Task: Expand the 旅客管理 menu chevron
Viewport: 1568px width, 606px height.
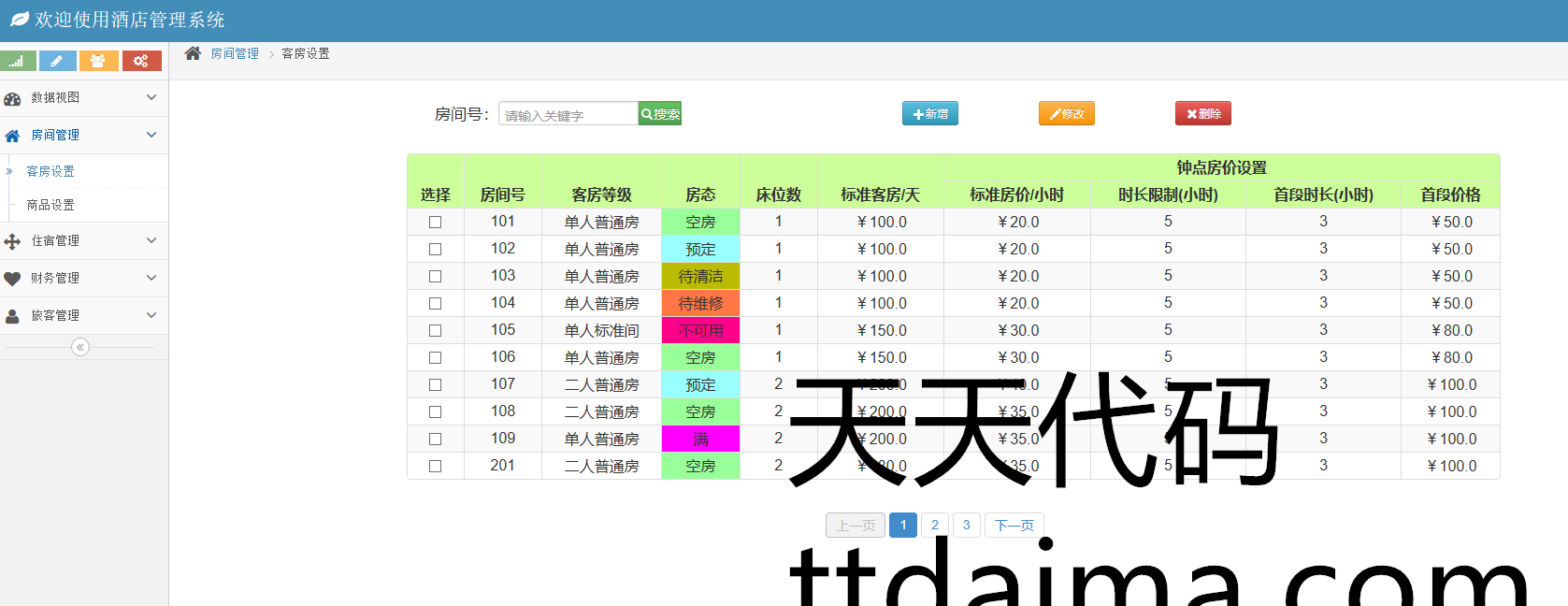Action: (x=151, y=315)
